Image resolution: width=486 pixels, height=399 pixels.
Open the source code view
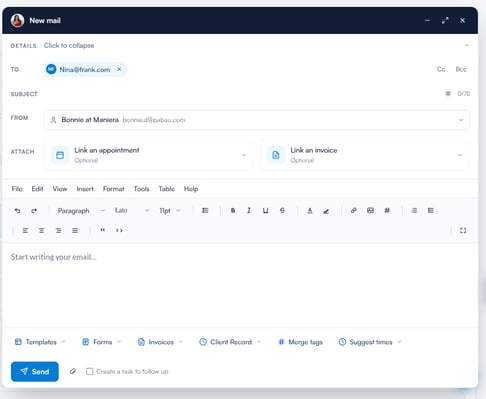click(x=119, y=230)
